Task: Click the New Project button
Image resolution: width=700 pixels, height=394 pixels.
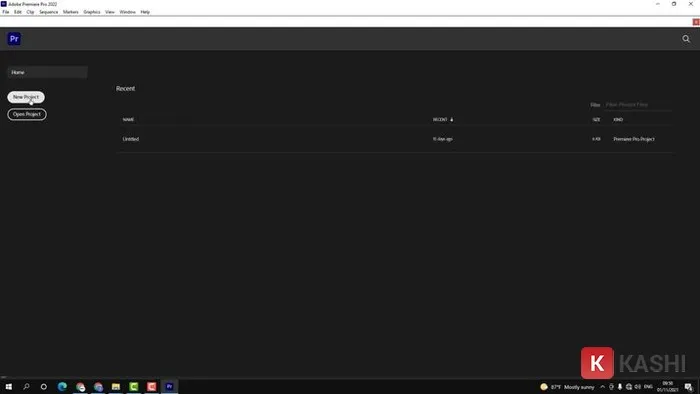Action: click(26, 97)
